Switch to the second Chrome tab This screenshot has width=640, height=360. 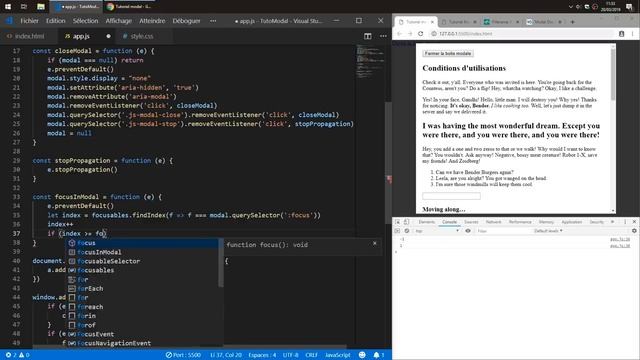[x=458, y=22]
